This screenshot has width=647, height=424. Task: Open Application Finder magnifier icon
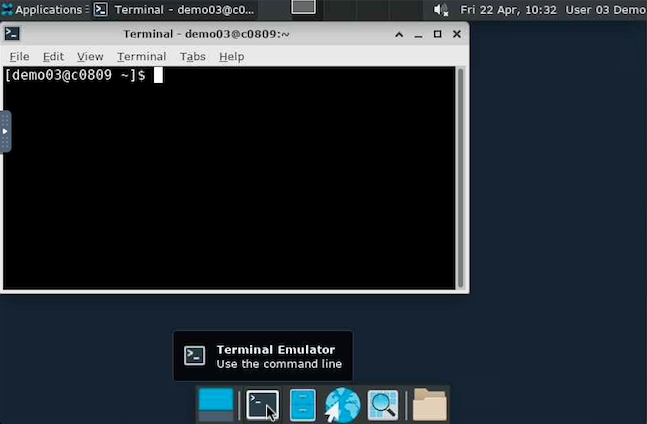coord(382,405)
